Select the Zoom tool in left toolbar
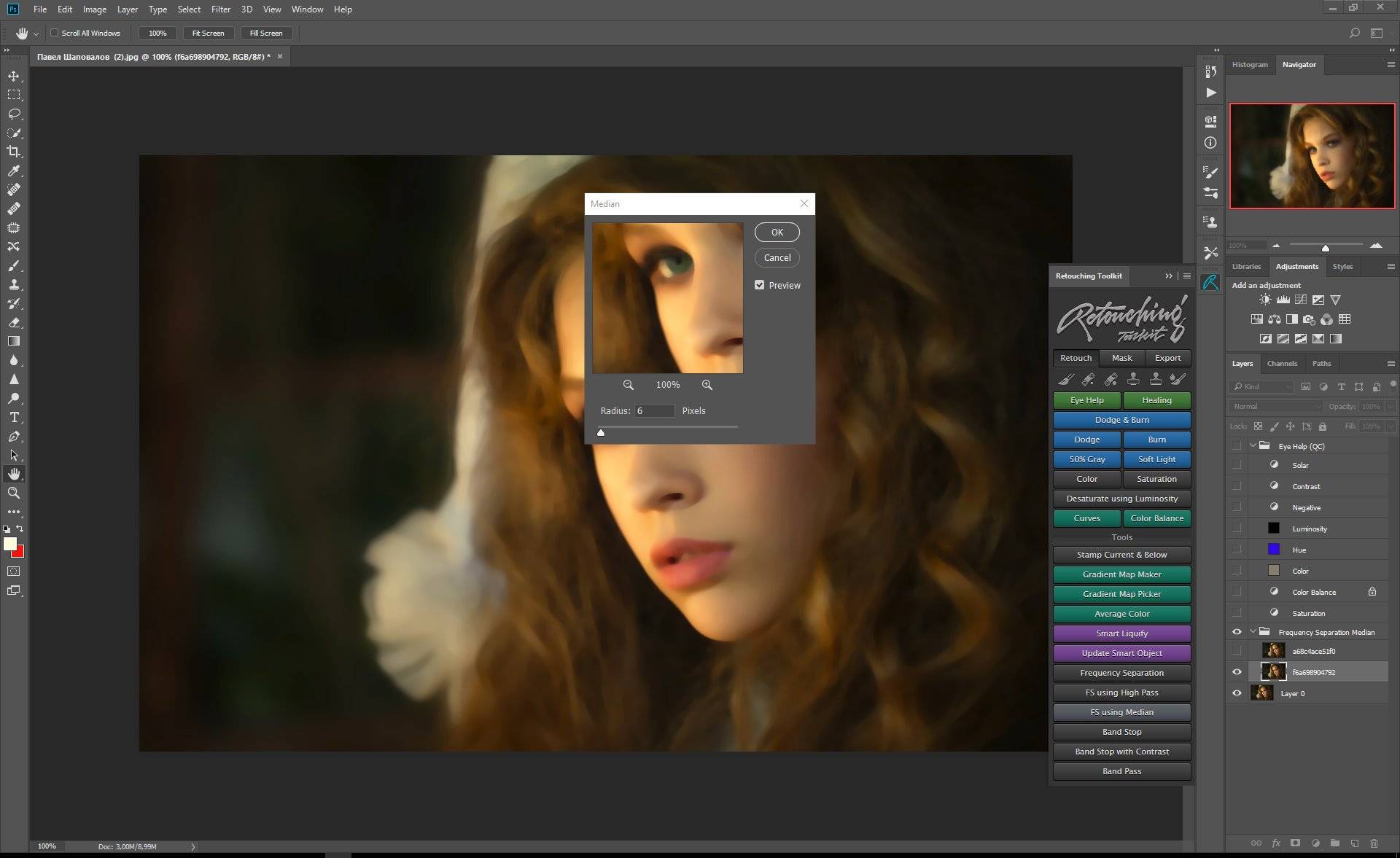 [x=14, y=493]
